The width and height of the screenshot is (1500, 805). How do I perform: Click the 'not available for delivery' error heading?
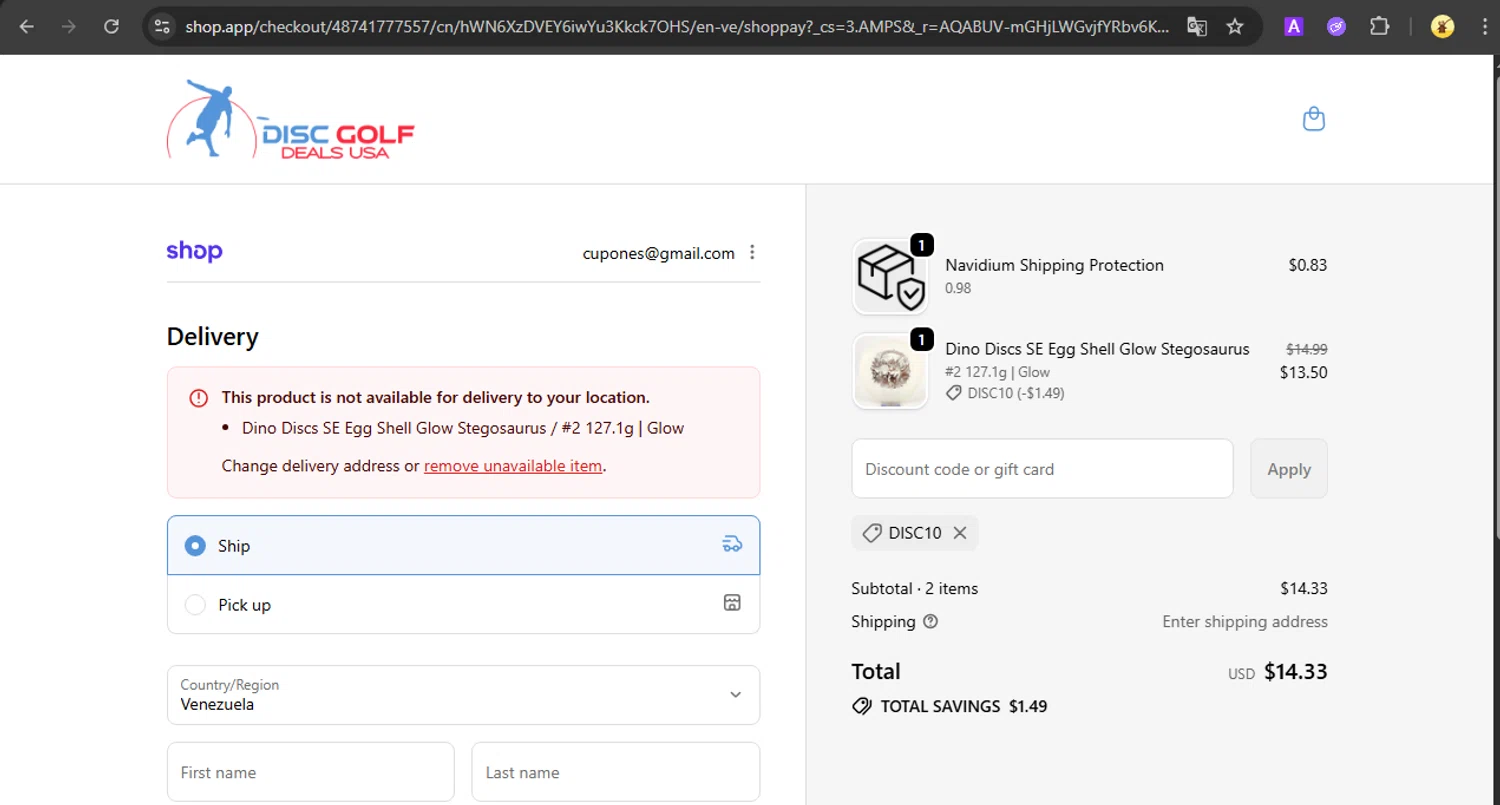pyautogui.click(x=435, y=398)
